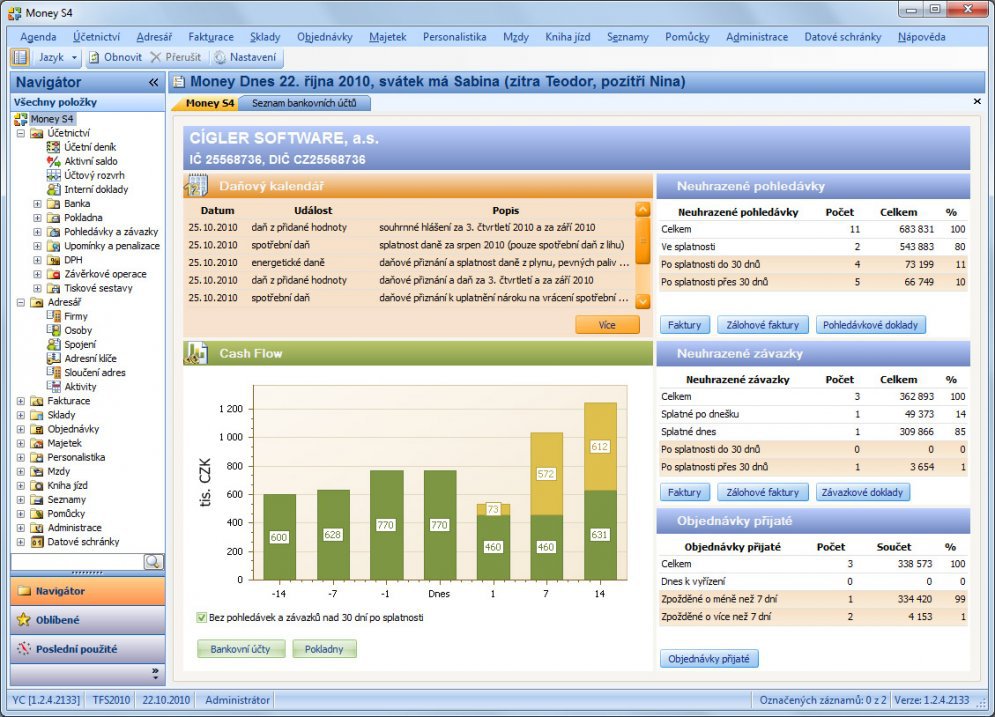
Task: Open the Agenda menu
Action: click(x=38, y=37)
